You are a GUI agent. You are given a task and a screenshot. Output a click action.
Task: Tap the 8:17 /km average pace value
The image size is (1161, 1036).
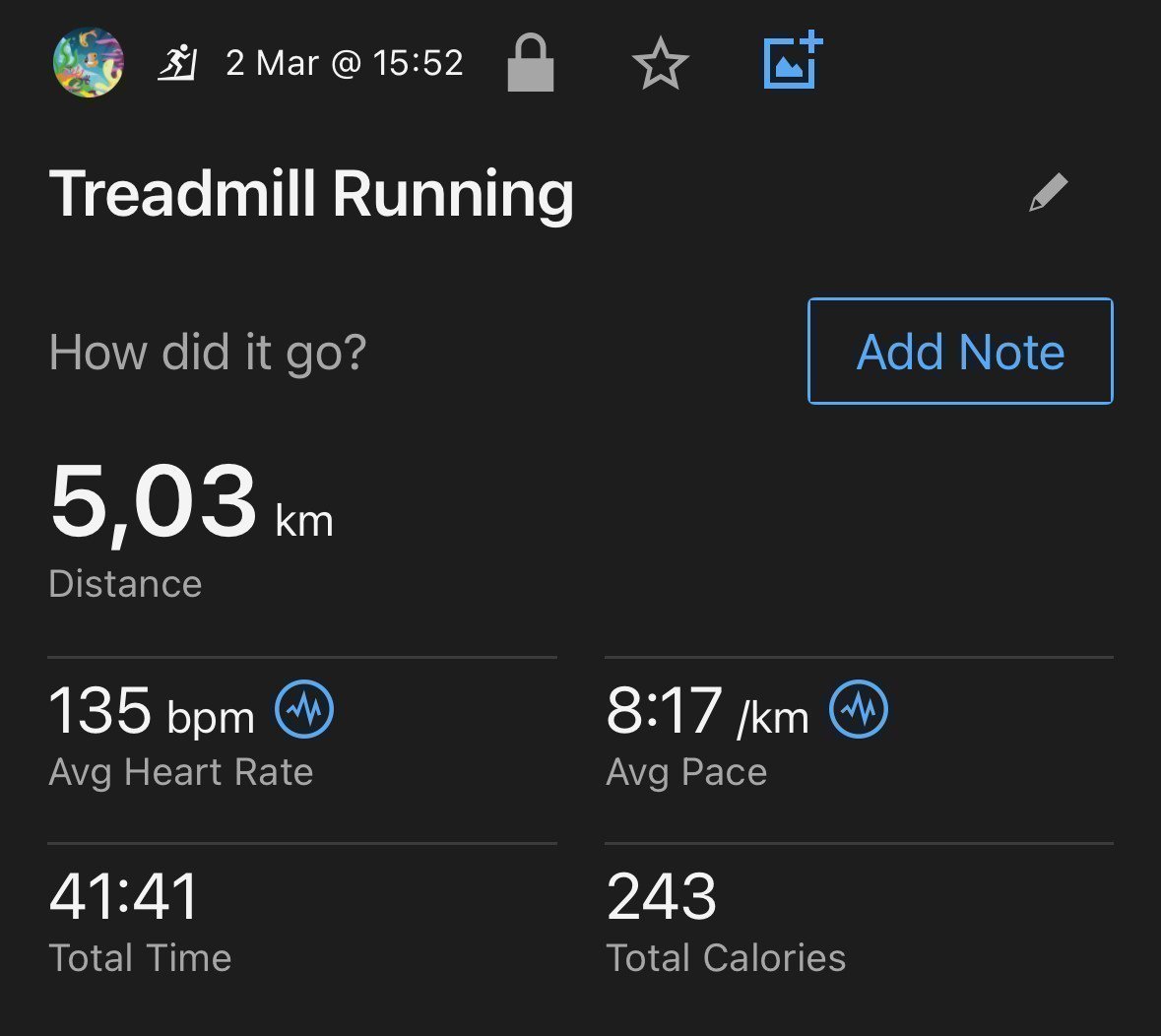point(707,712)
